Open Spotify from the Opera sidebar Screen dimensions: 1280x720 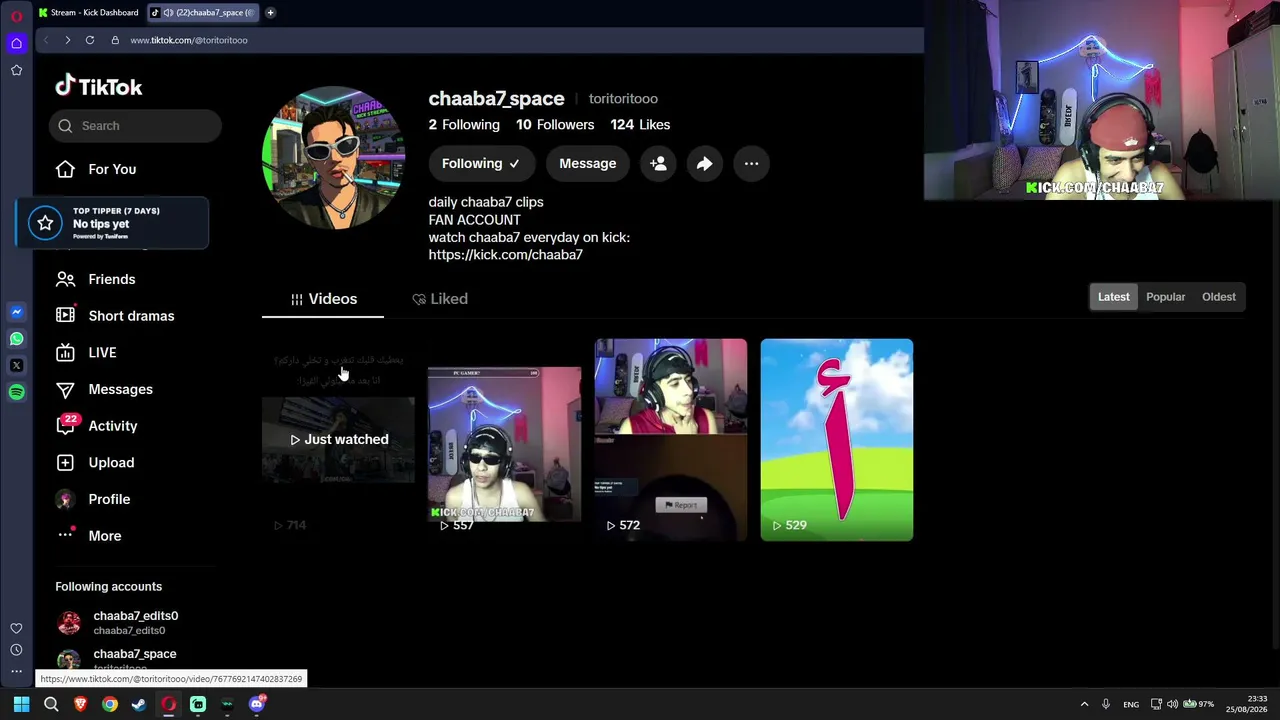click(16, 392)
